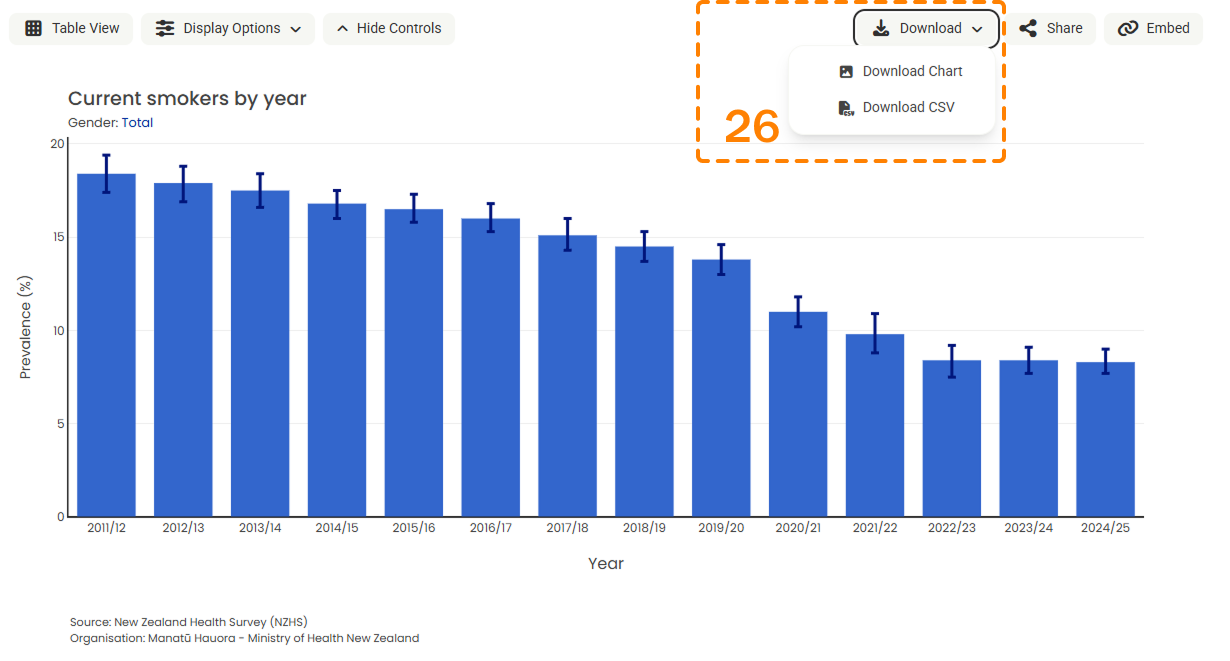
Task: Select the Download CSV menu option
Action: click(x=908, y=108)
